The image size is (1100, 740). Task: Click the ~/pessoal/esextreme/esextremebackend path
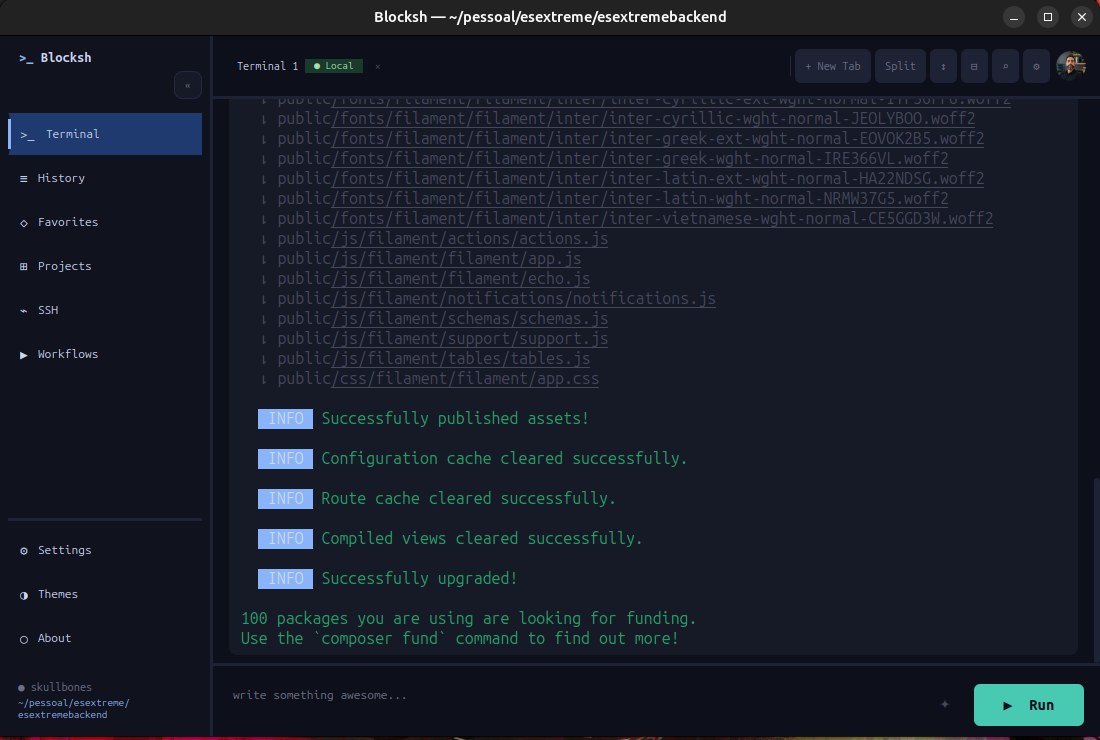coord(74,708)
